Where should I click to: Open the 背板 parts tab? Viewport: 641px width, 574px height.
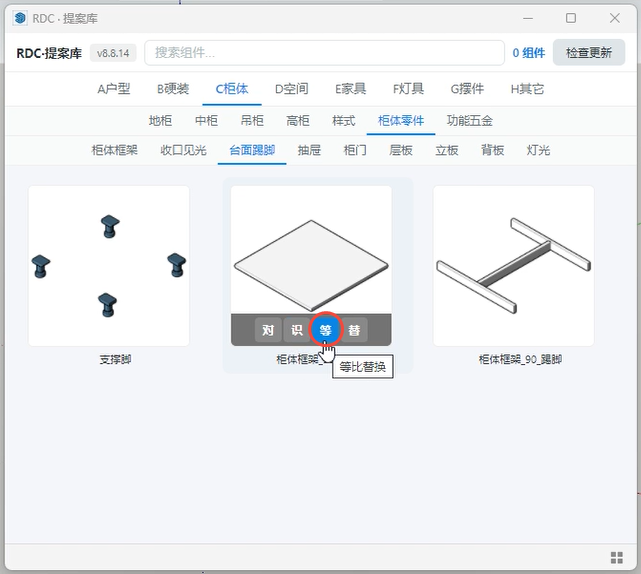[492, 150]
